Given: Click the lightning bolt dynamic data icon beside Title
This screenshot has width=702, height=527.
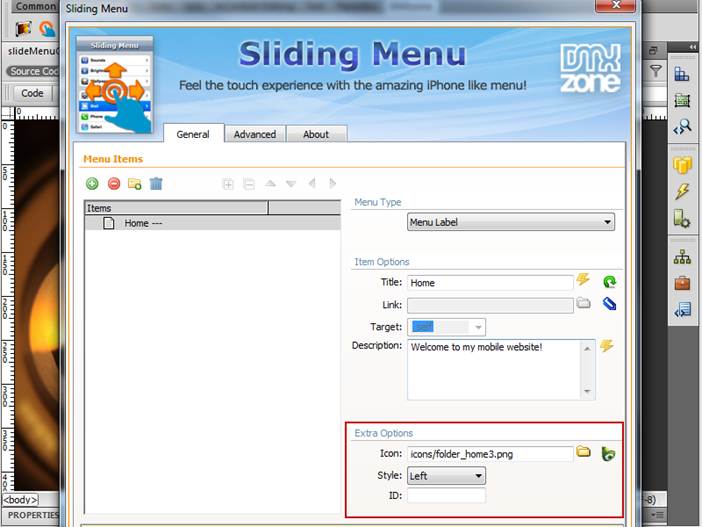Looking at the screenshot, I should [x=582, y=280].
